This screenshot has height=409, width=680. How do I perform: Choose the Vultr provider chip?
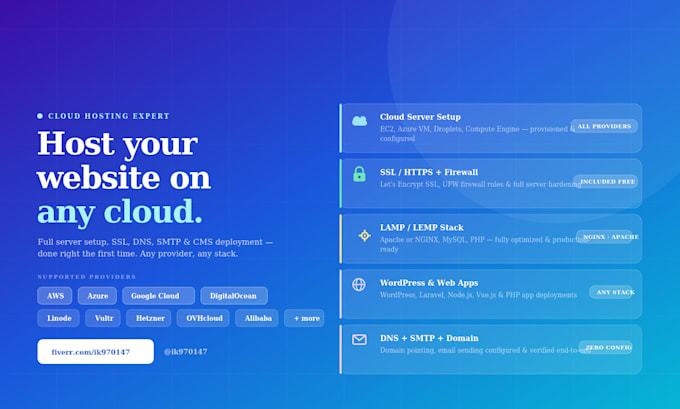pyautogui.click(x=103, y=318)
